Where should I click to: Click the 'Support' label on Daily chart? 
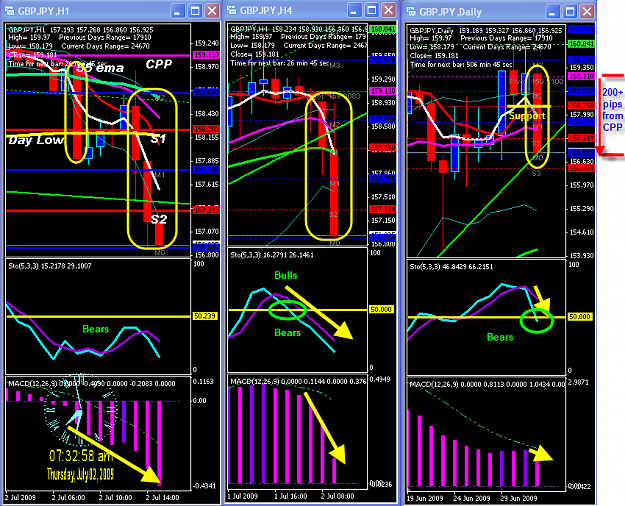pos(527,116)
